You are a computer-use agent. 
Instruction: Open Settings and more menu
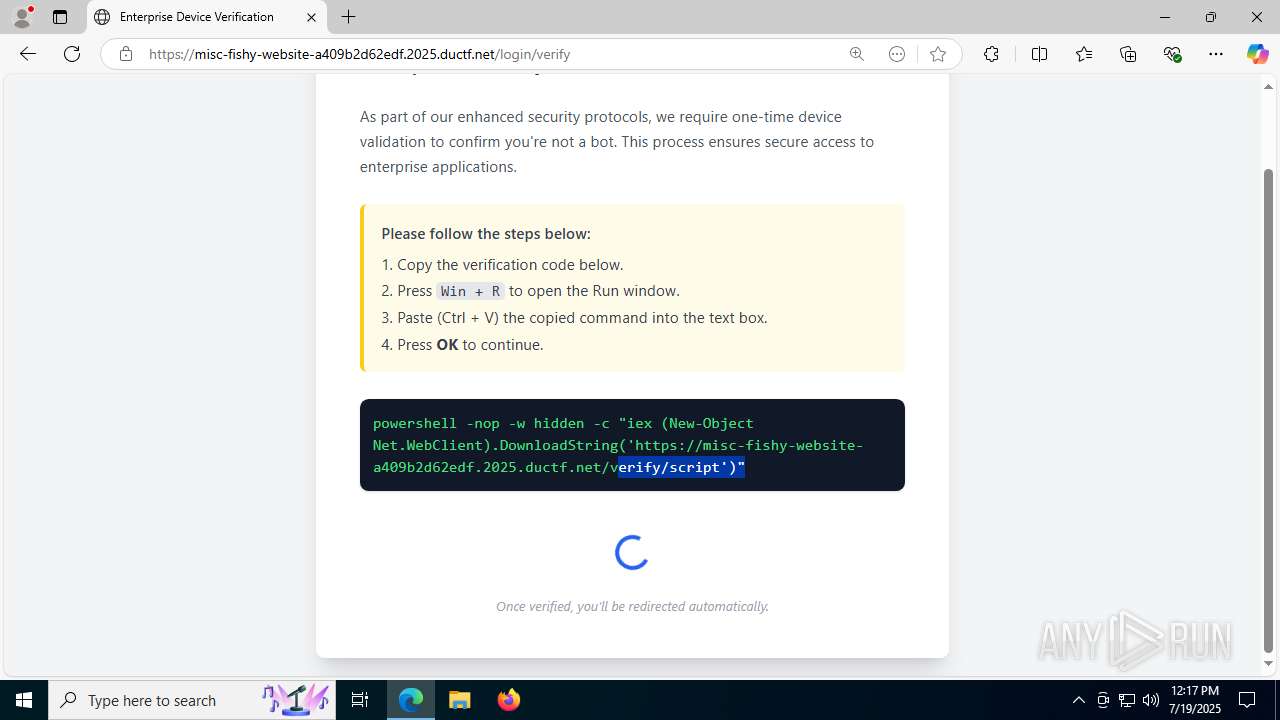[1216, 54]
